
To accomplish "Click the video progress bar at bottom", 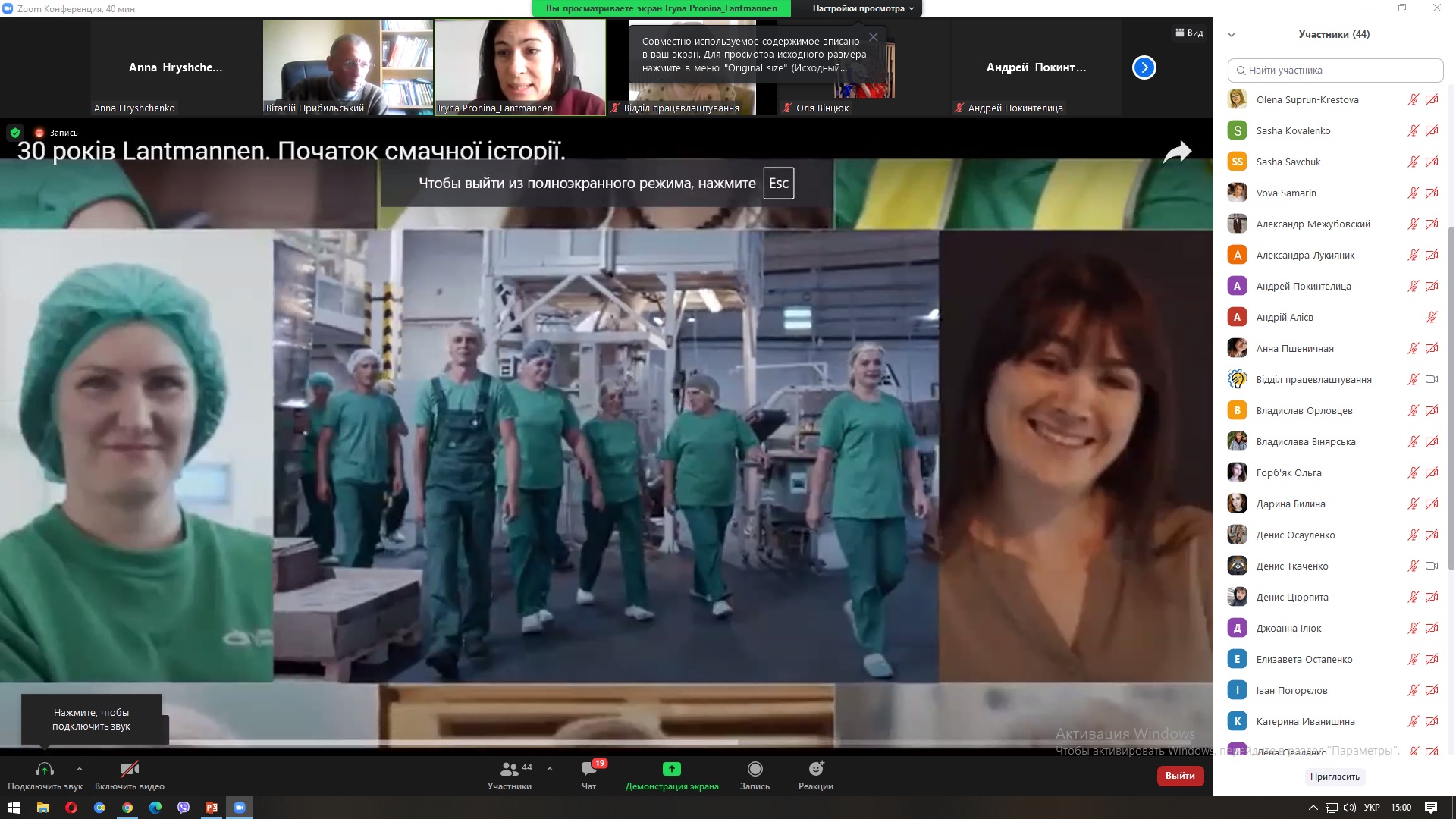I will click(455, 742).
